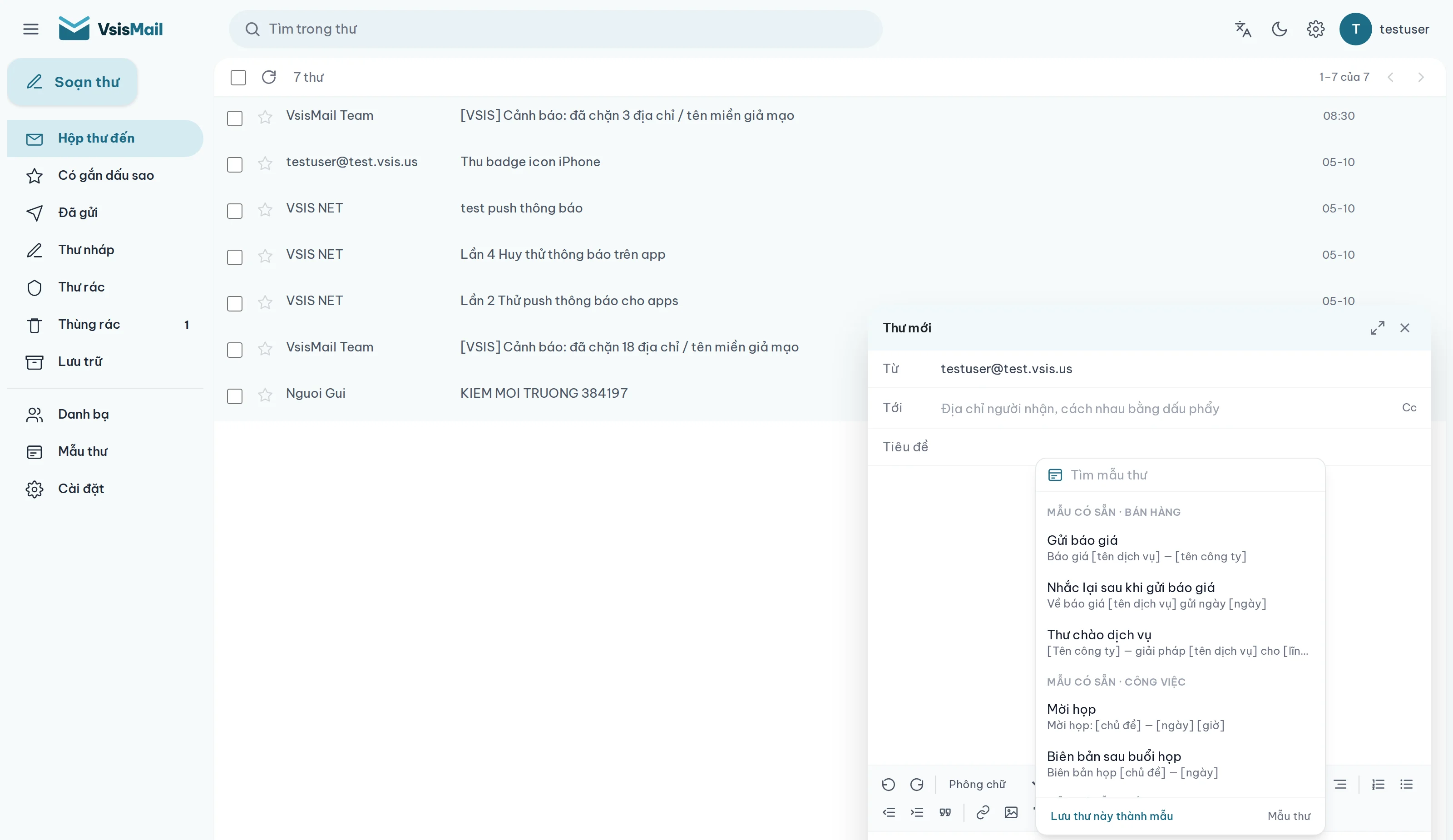Undo last edit in compose toolbar
This screenshot has height=840, width=1453.
(889, 784)
